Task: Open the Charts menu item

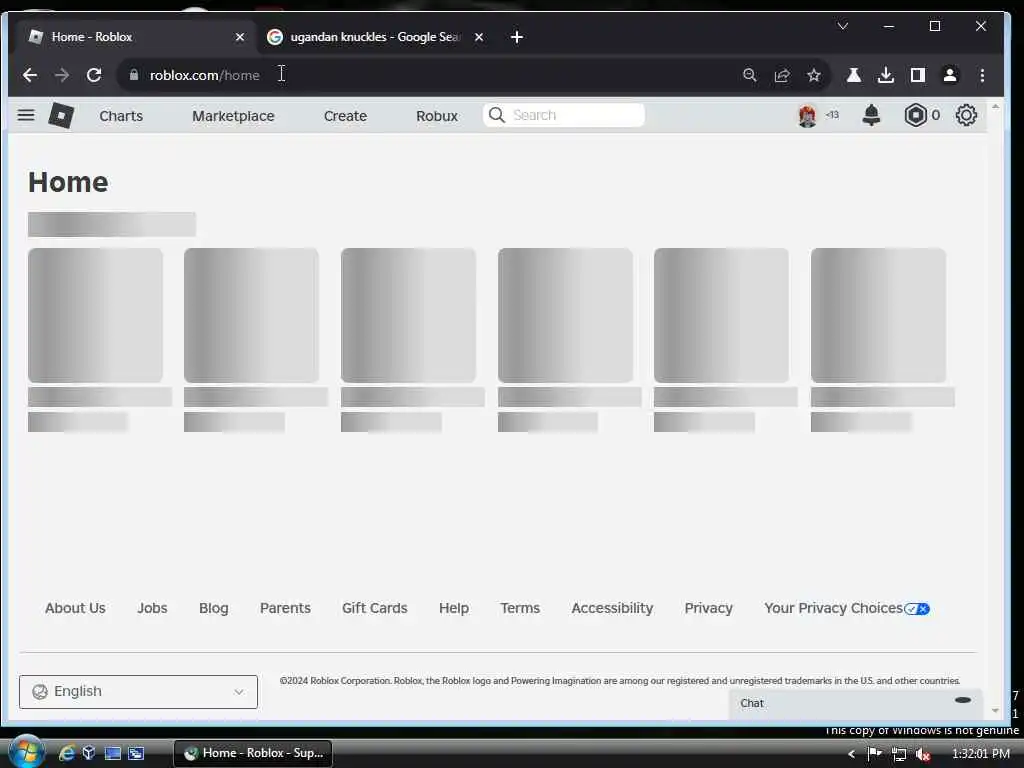Action: tap(121, 116)
